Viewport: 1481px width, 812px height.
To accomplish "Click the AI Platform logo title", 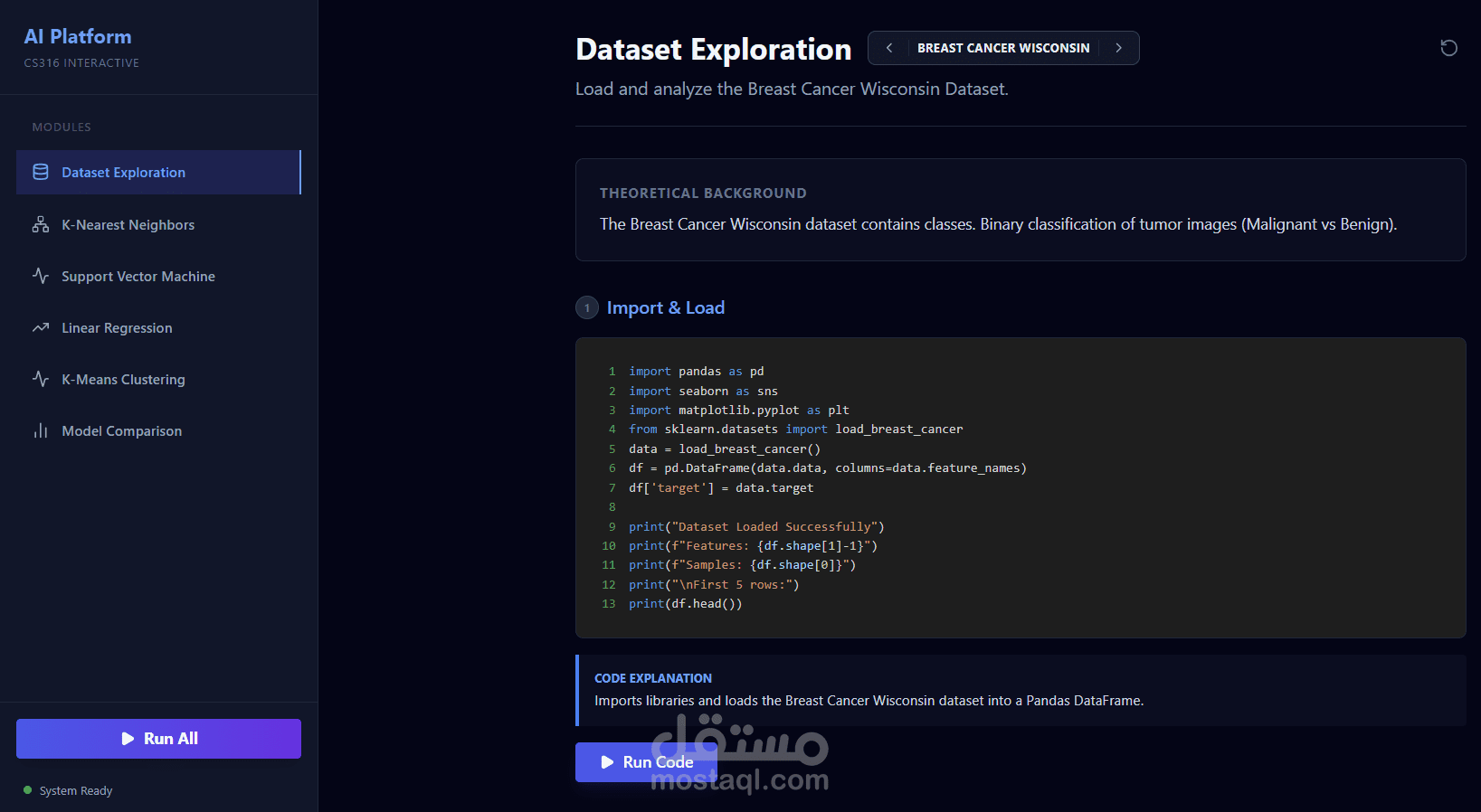I will 78,36.
